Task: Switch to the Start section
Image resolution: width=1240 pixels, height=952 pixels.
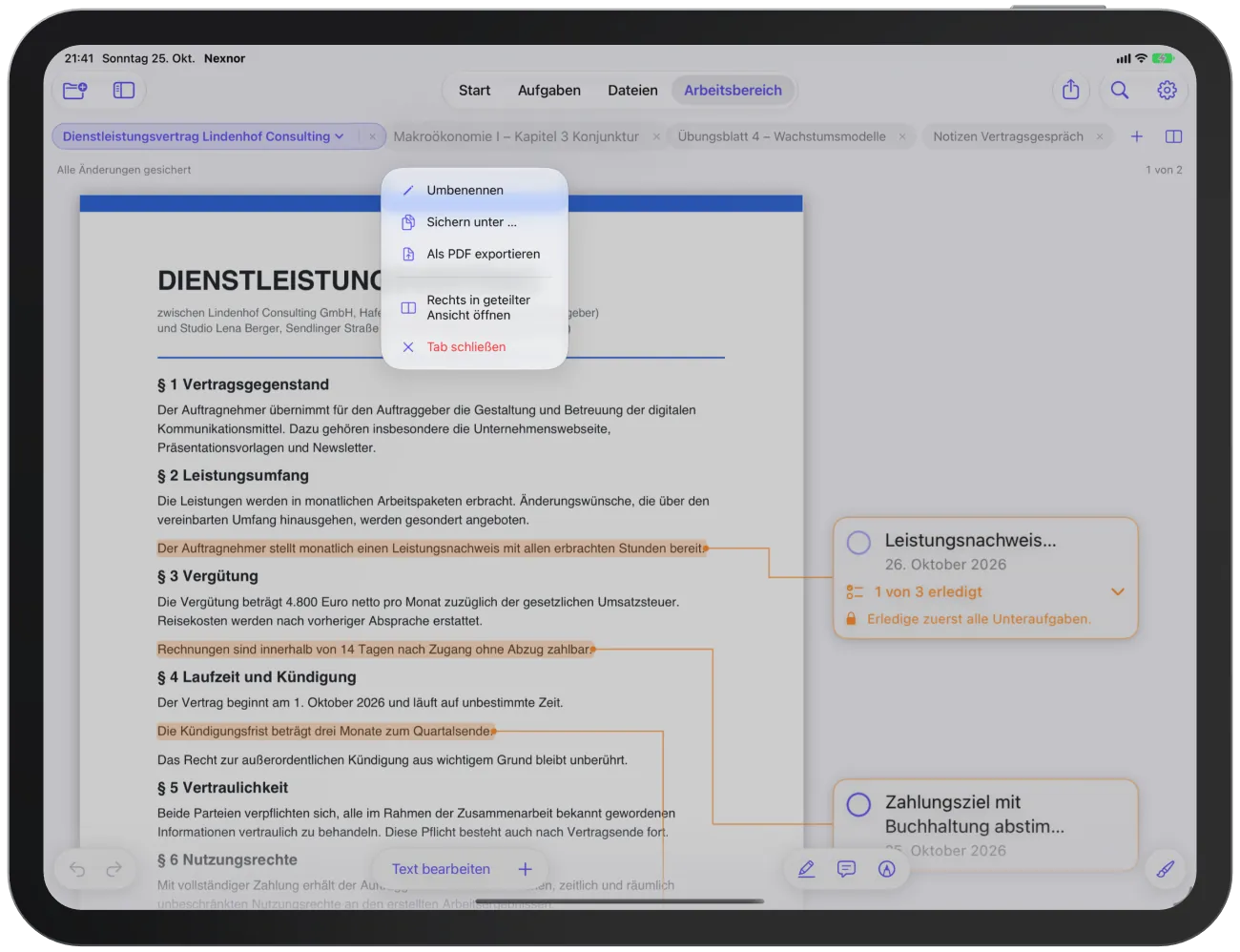Action: click(x=474, y=91)
